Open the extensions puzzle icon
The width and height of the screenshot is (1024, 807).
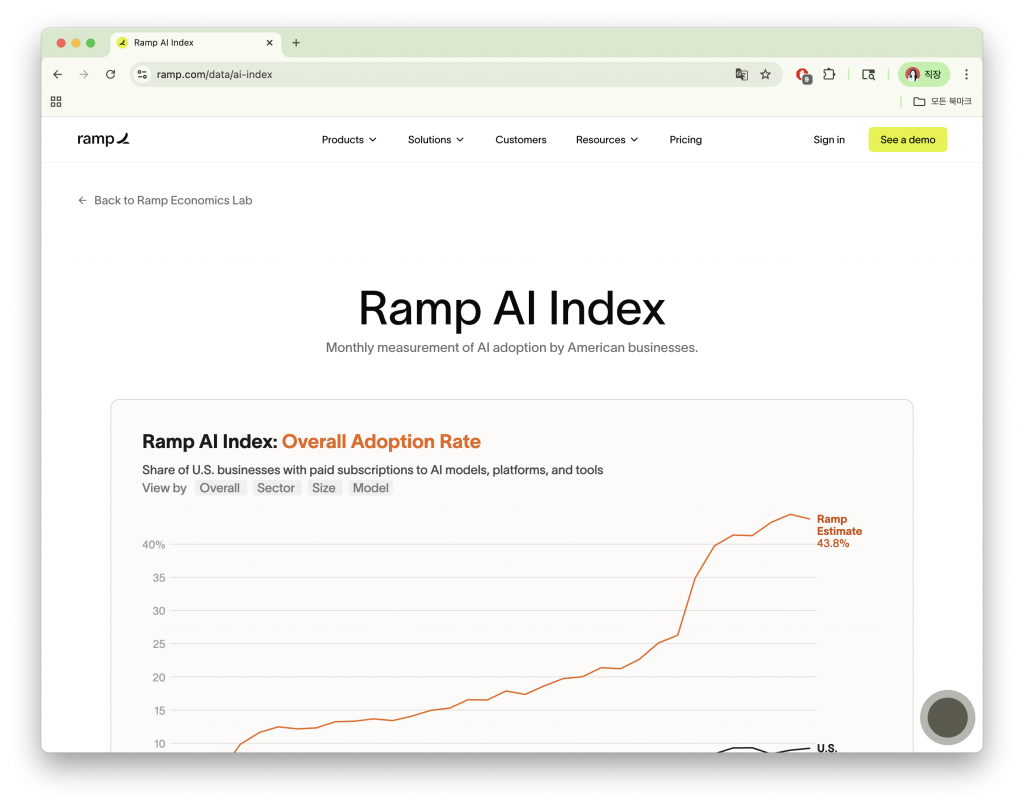click(x=829, y=74)
